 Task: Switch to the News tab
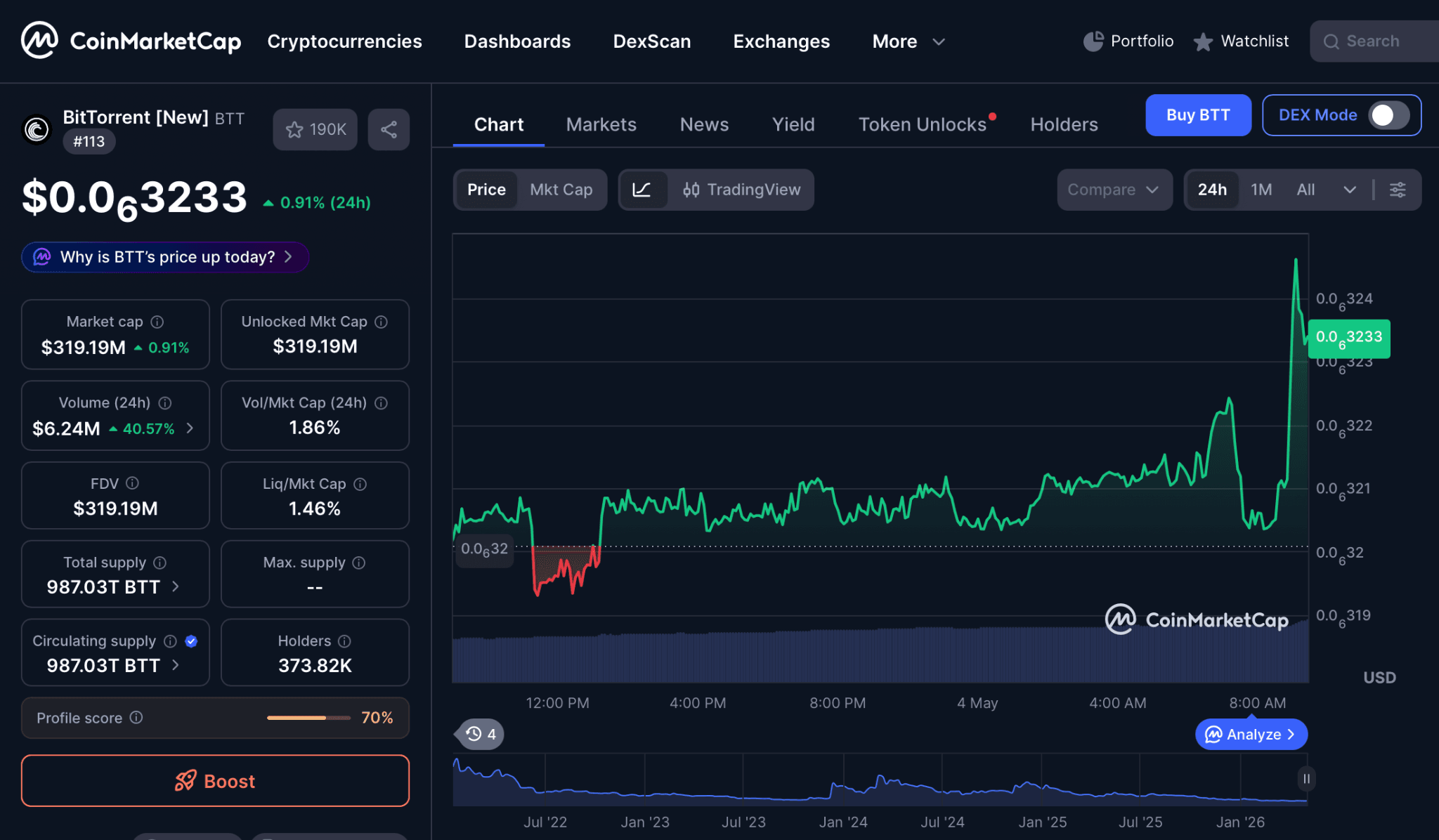(704, 124)
